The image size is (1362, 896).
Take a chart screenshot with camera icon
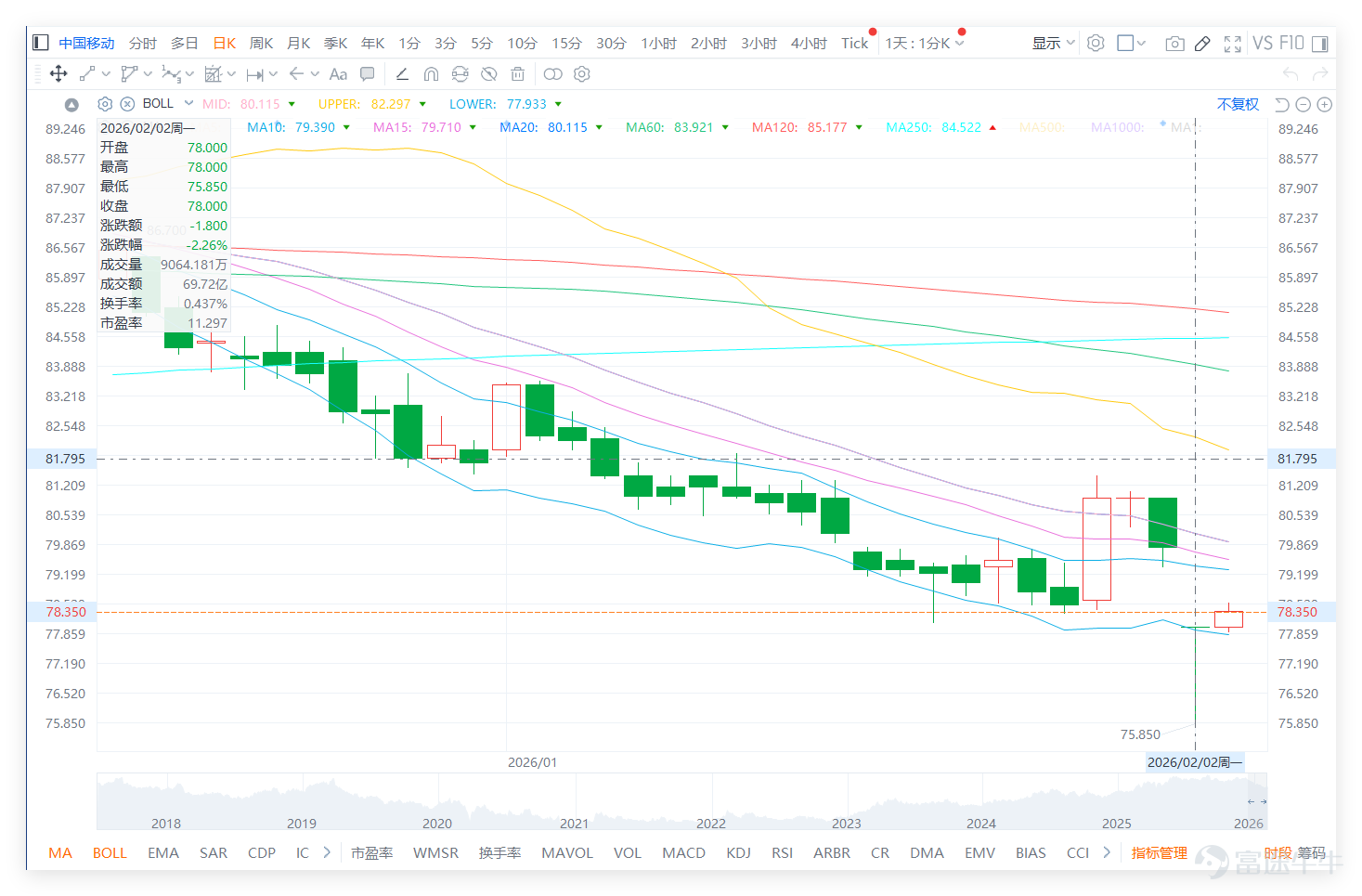[x=1174, y=44]
